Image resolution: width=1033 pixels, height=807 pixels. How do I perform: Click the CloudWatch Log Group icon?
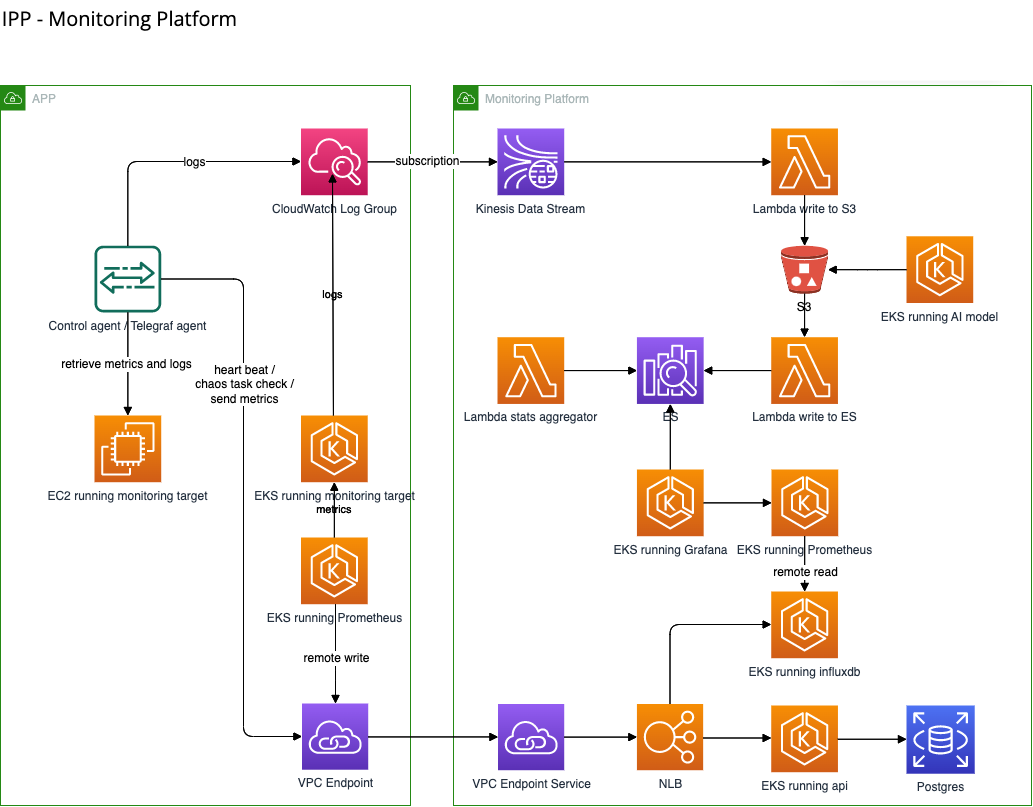pyautogui.click(x=334, y=161)
